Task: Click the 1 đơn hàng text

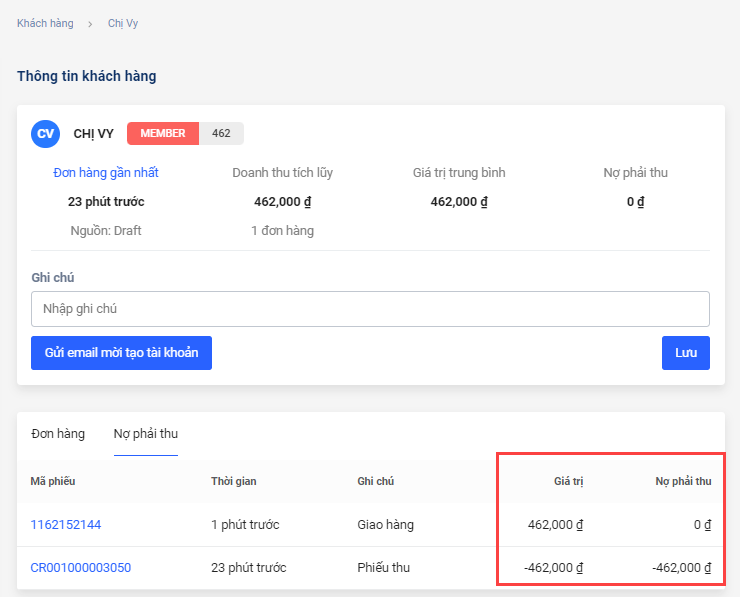Action: point(282,231)
